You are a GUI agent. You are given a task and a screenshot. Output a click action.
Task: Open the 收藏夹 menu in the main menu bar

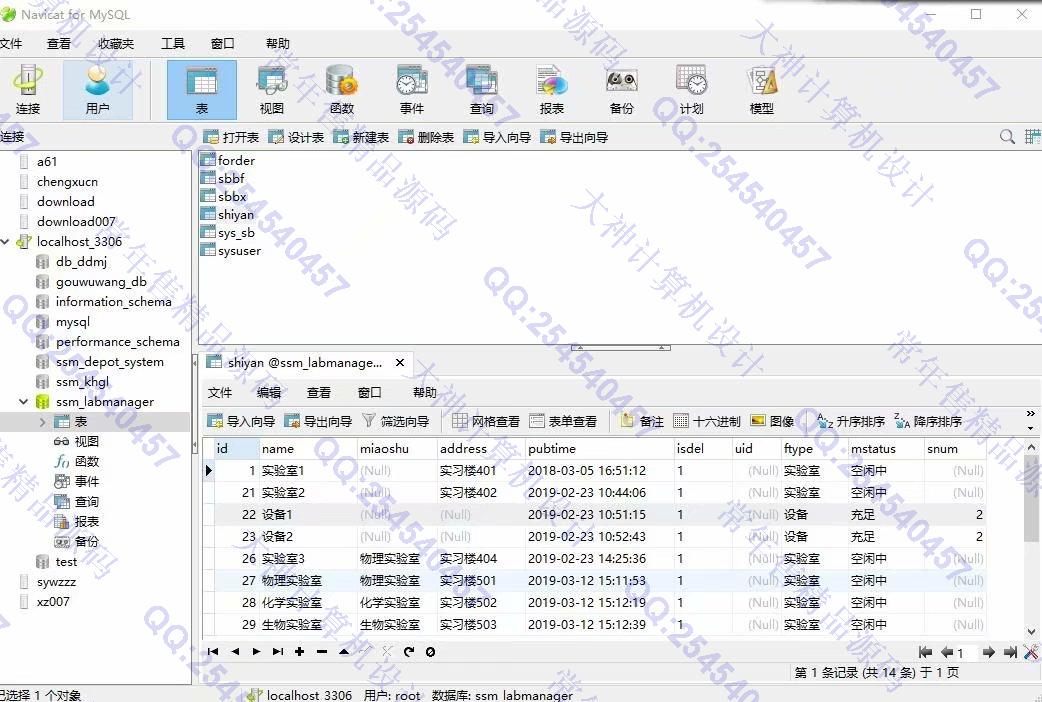[115, 43]
